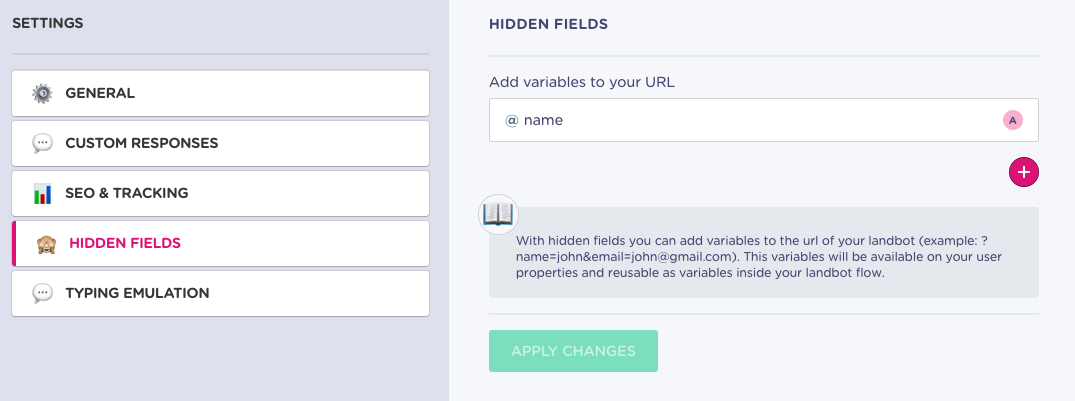Go to SEO & Tracking settings
1075x401 pixels.
pyautogui.click(x=220, y=193)
